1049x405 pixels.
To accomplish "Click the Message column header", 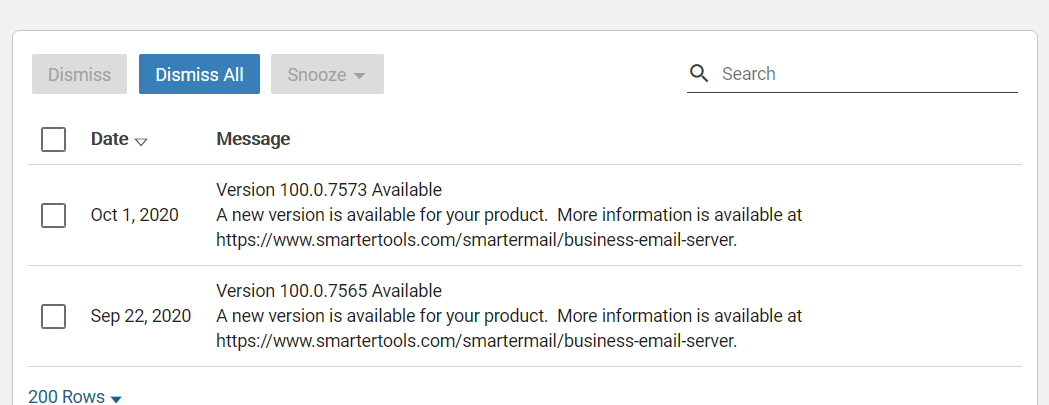I will click(x=253, y=139).
